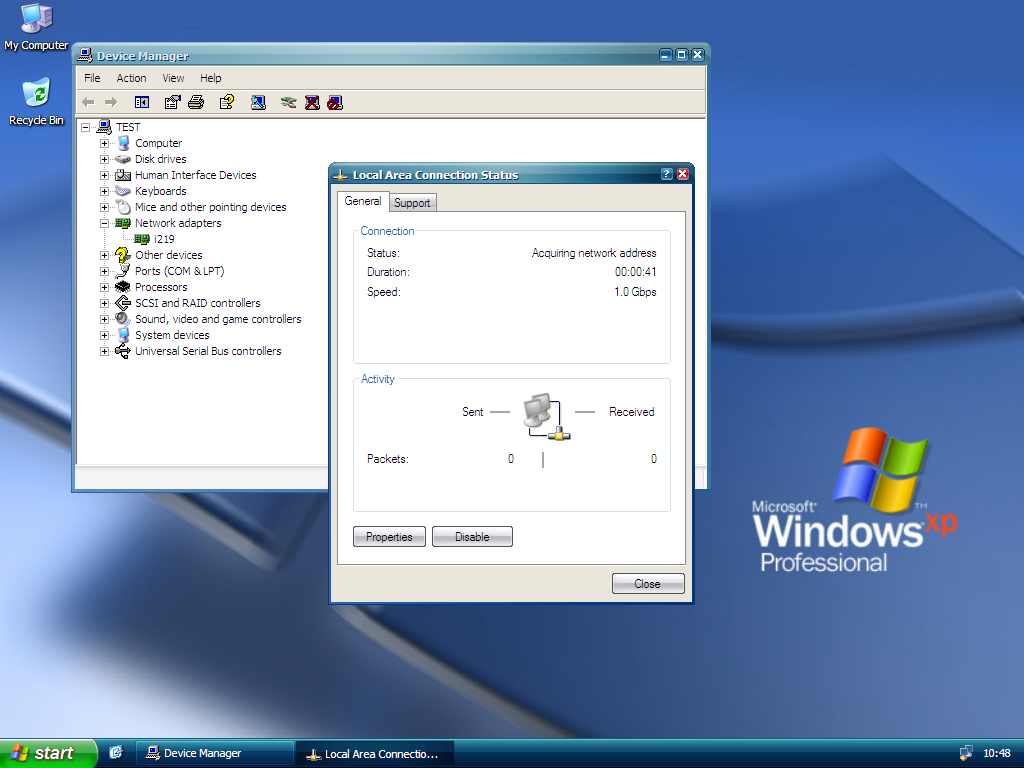This screenshot has width=1024, height=768.
Task: Click the Properties button in connection status
Action: coord(389,537)
